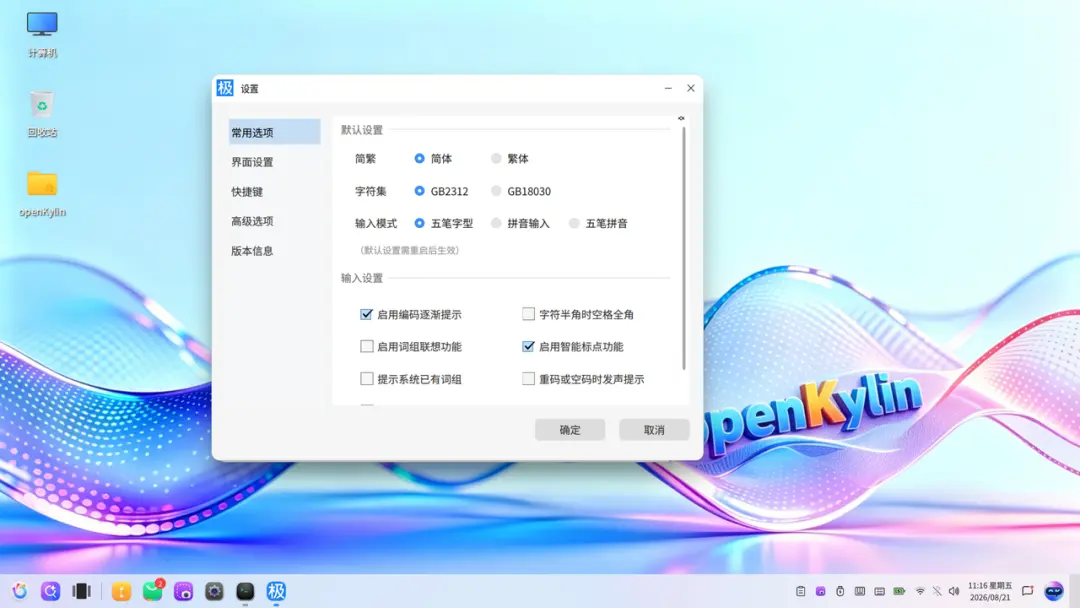The image size is (1080, 608).
Task: Confirm settings with 确定 button
Action: pyautogui.click(x=570, y=430)
